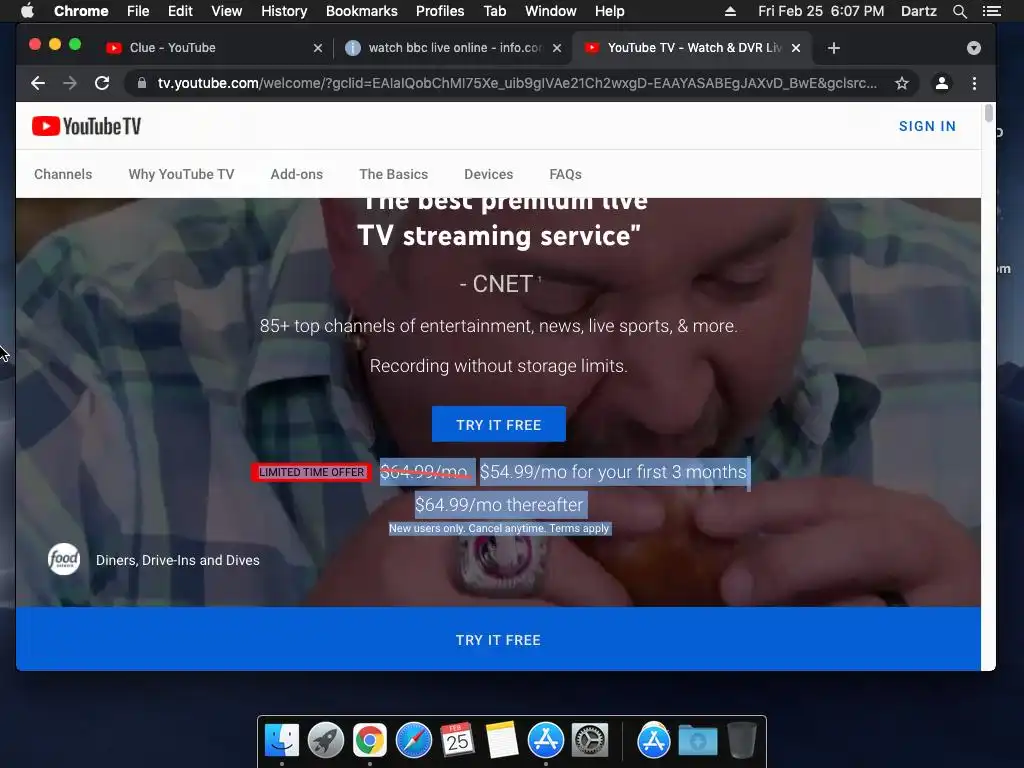Click the eject icon in menu bar

(x=731, y=11)
